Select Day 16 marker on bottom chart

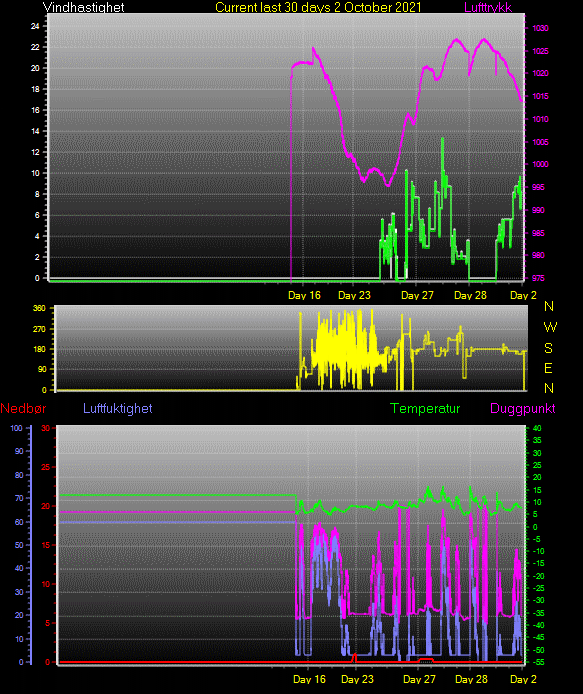tap(309, 679)
